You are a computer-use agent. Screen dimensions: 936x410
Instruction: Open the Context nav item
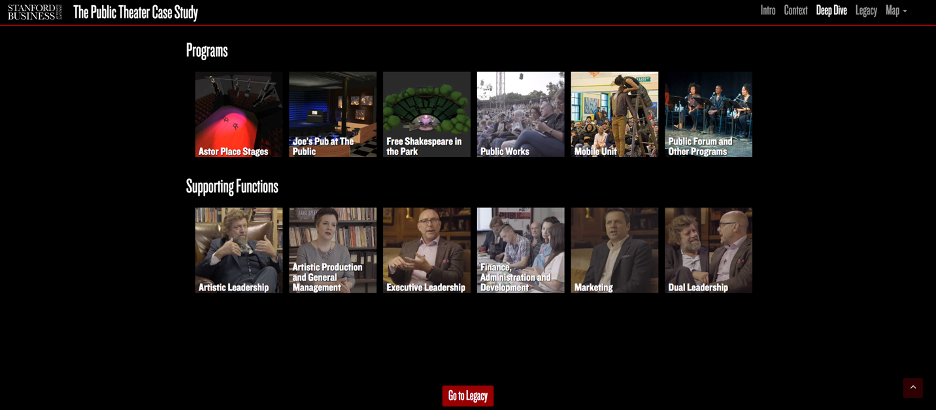point(796,11)
